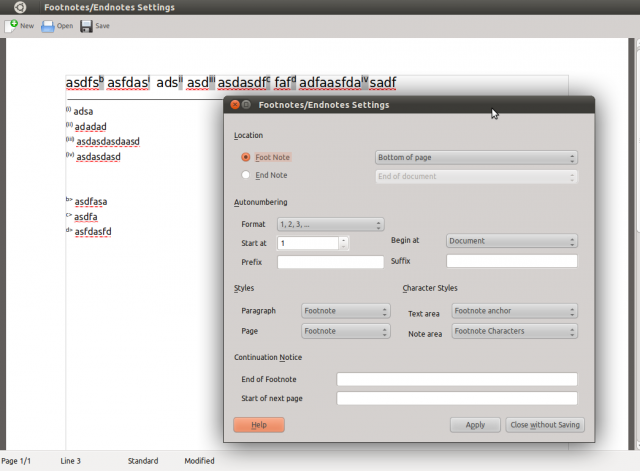Click the New document icon

tap(11, 25)
